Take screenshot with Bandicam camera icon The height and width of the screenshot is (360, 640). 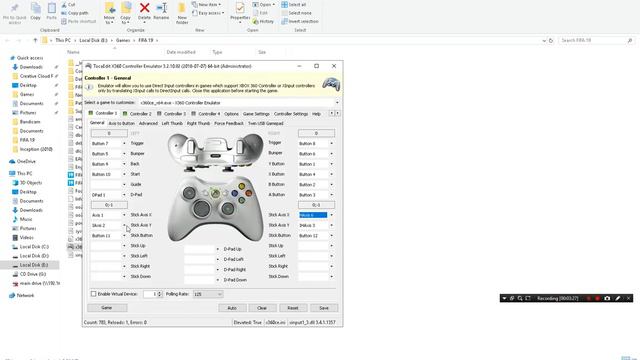click(607, 298)
